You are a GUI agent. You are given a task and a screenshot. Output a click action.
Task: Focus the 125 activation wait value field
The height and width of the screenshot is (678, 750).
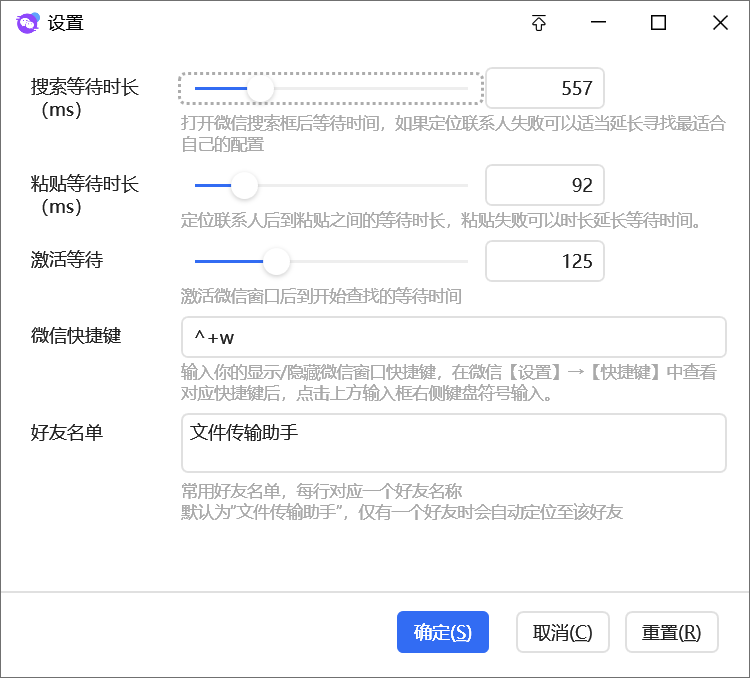coord(545,261)
